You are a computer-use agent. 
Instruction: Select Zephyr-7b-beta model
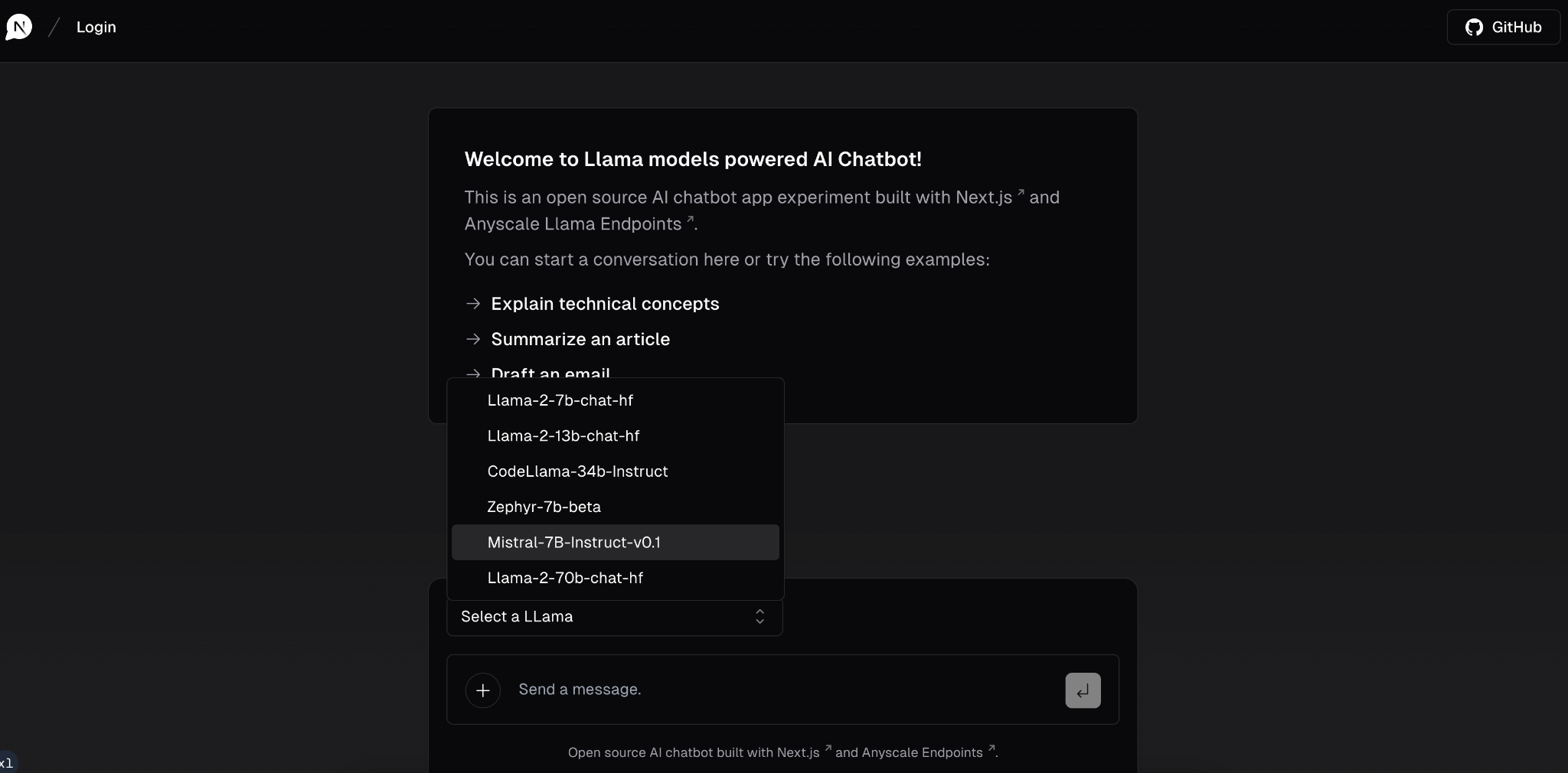544,507
